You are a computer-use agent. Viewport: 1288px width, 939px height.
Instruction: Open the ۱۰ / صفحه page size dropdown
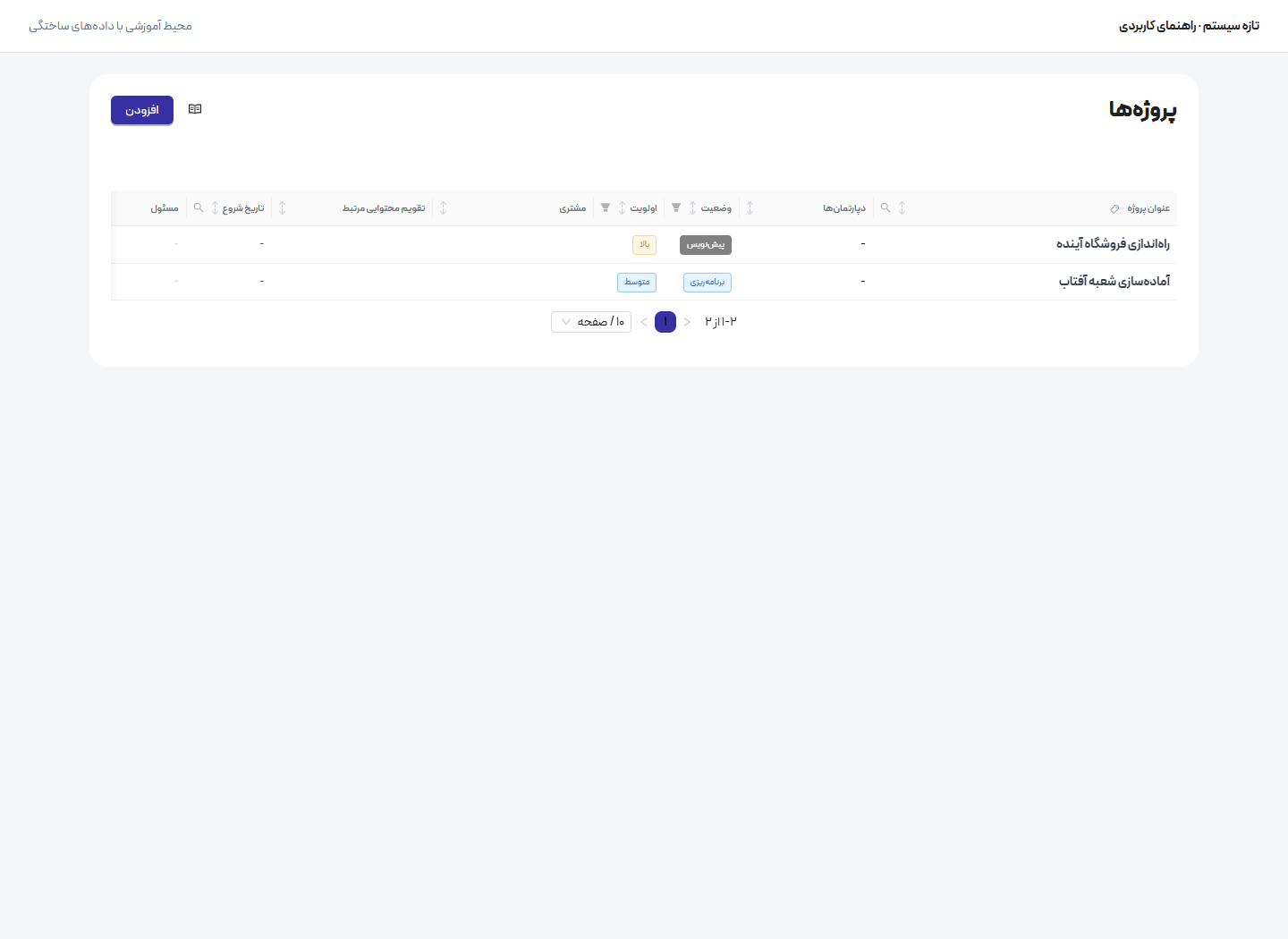pyautogui.click(x=591, y=322)
